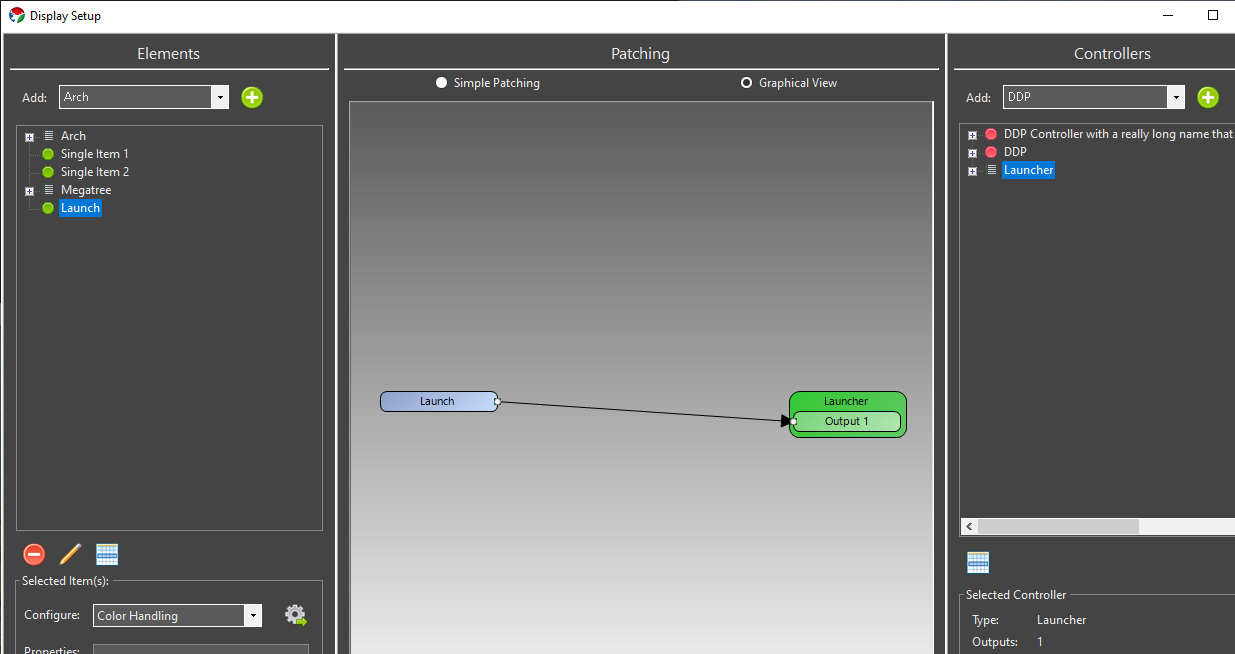
Task: Select Single Item 1 in elements tree
Action: [95, 154]
